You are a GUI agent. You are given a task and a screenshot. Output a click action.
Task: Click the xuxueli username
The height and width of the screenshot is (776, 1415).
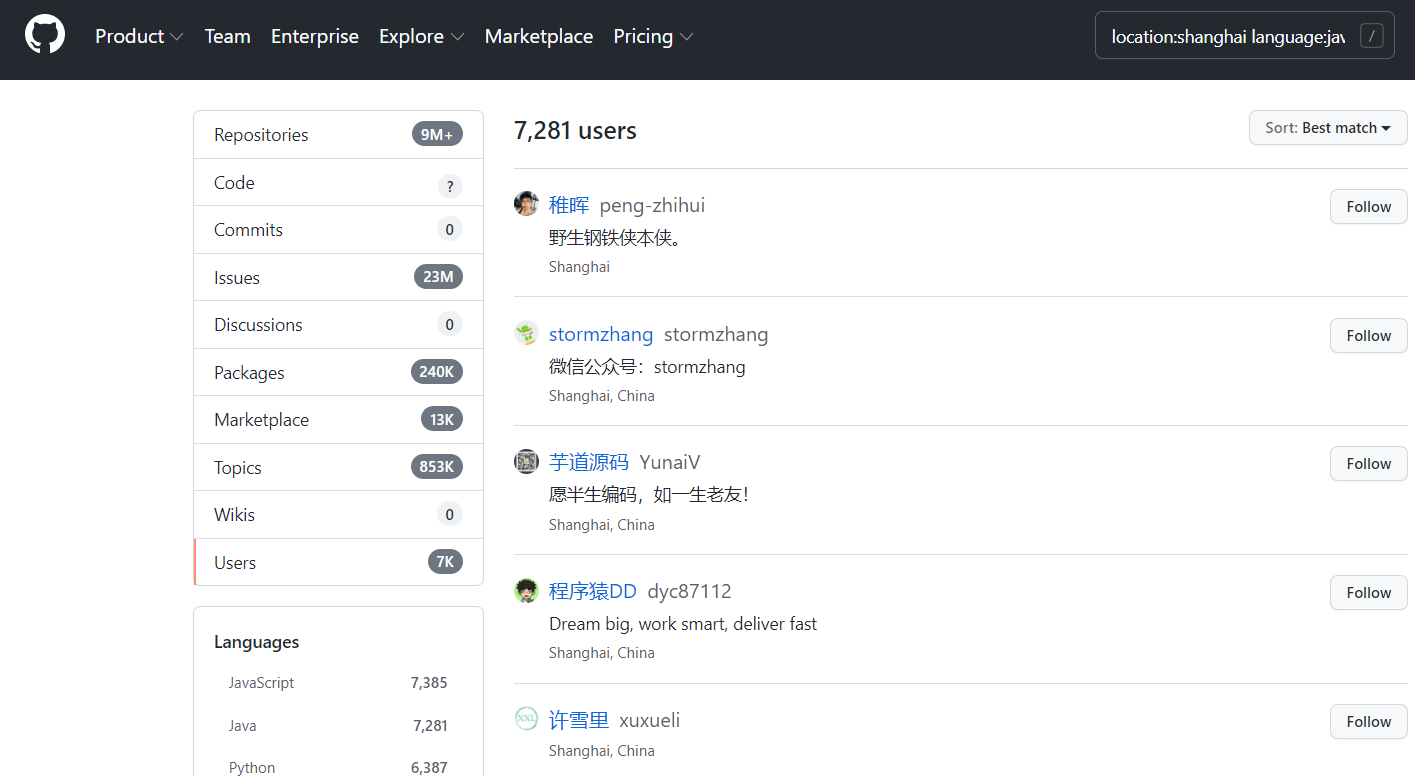click(650, 720)
